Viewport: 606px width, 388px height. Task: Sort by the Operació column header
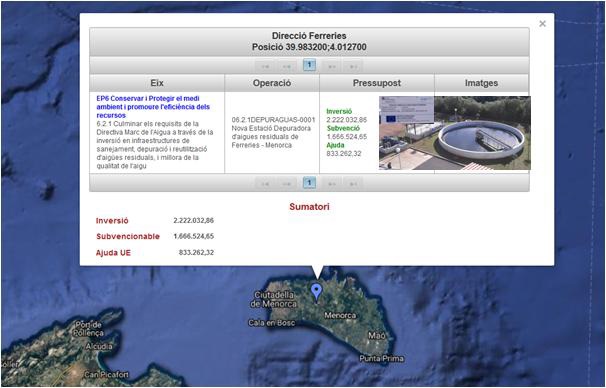(272, 83)
